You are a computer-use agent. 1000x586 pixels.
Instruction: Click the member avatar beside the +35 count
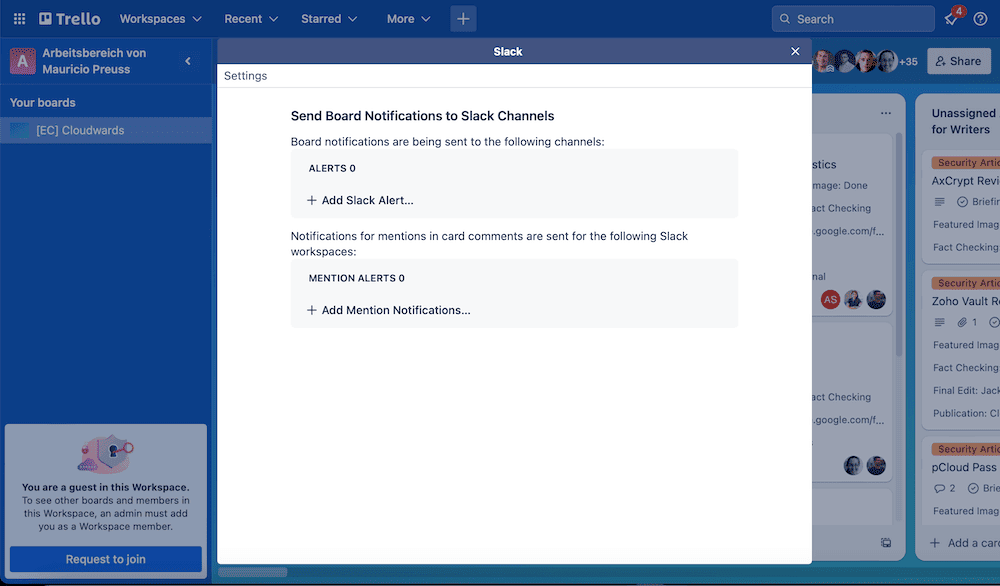coord(887,61)
